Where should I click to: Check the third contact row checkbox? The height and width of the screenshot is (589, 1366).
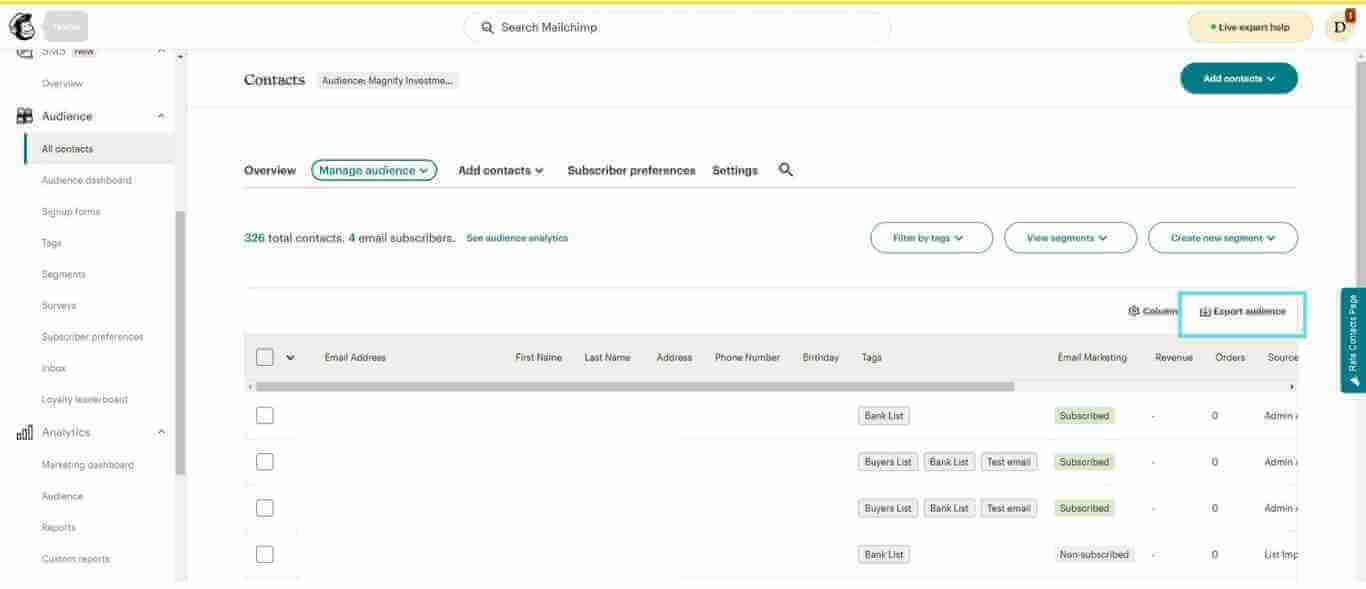pyautogui.click(x=265, y=508)
